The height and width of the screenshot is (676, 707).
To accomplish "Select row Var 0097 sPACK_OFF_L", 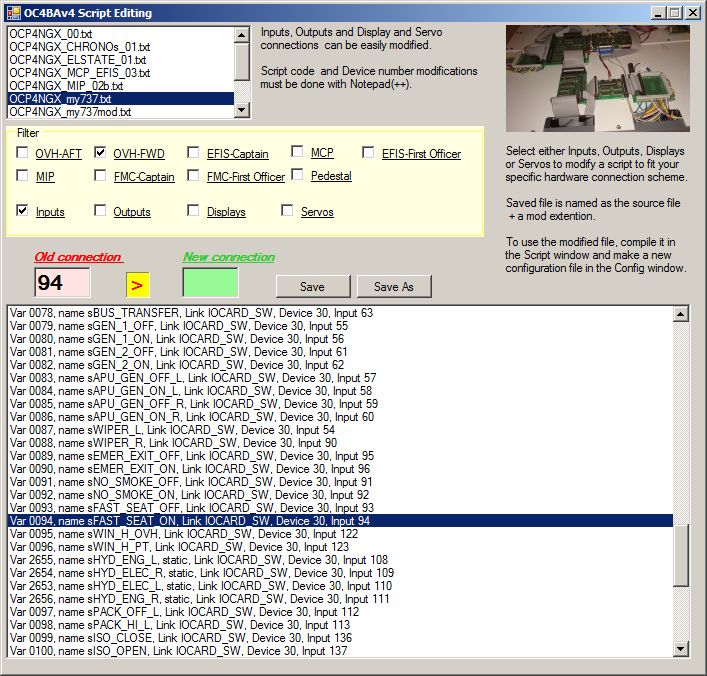I will point(340,612).
